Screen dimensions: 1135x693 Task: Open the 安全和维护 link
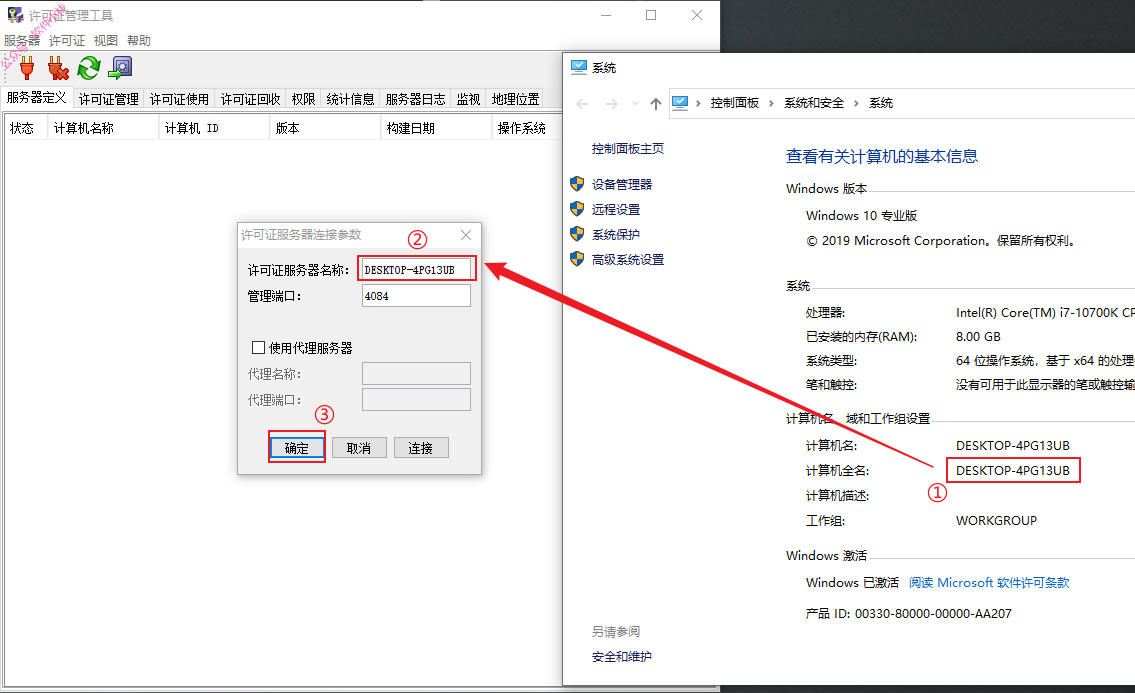click(622, 657)
